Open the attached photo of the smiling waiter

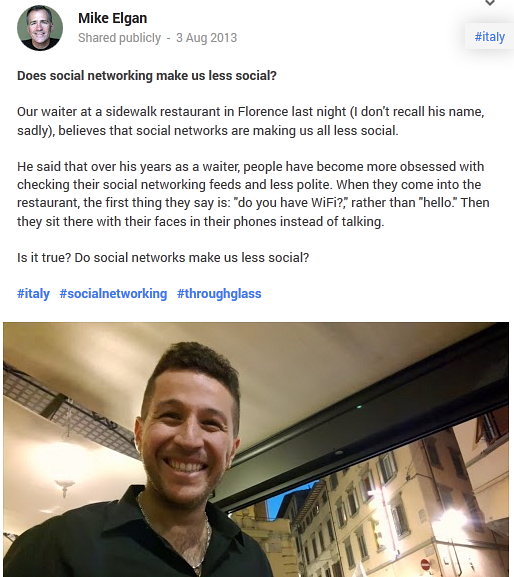(x=256, y=449)
